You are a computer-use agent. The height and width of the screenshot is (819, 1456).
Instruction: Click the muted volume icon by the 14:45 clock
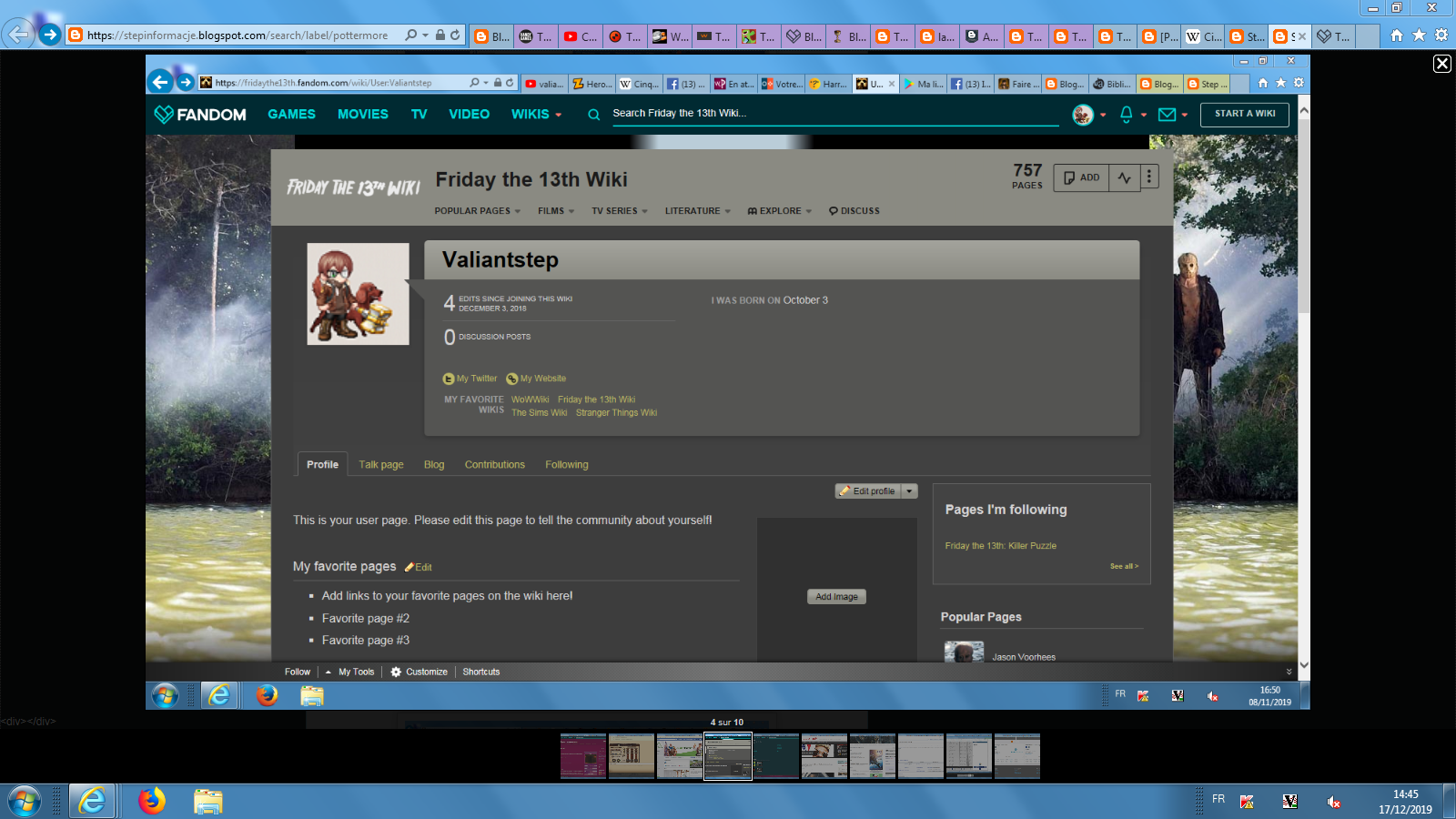(x=1333, y=802)
